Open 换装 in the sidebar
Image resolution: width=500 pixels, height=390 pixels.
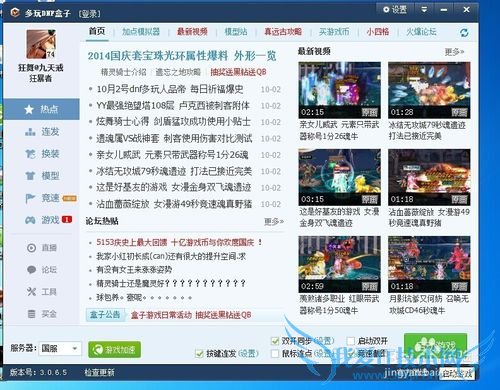pos(42,154)
